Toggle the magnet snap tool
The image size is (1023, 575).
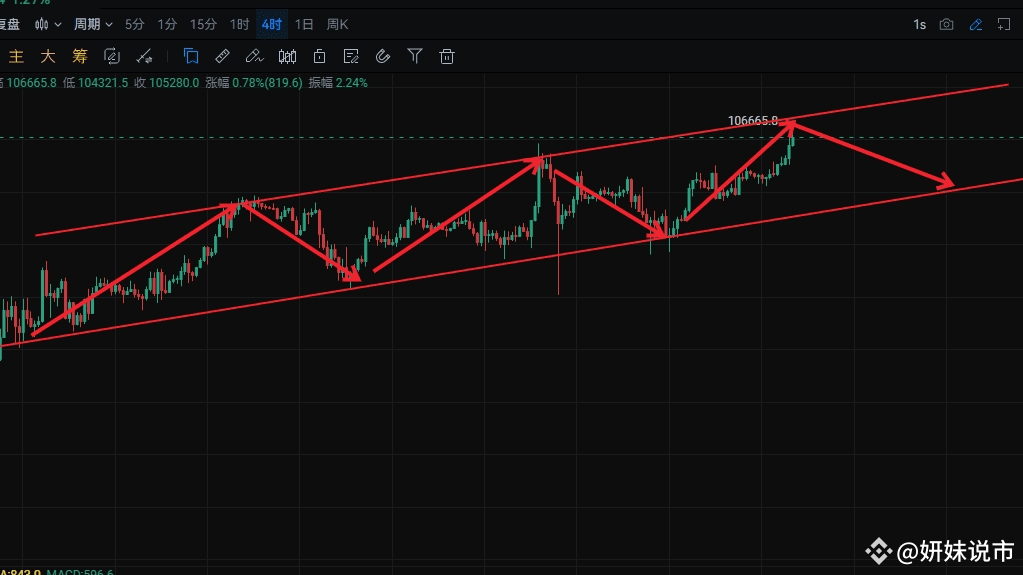(x=383, y=57)
